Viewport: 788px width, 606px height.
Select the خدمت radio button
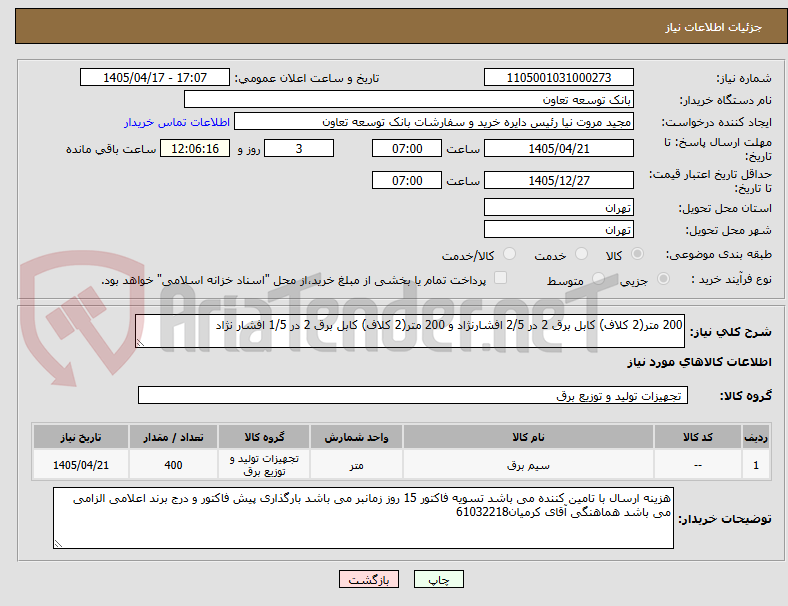click(581, 254)
